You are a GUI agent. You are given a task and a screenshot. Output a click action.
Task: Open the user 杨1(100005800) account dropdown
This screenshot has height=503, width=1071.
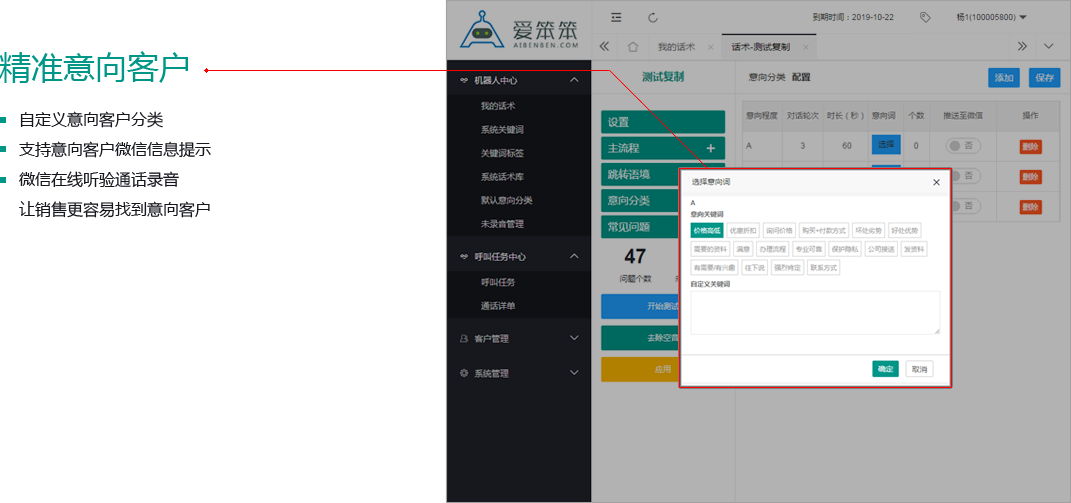click(x=992, y=17)
